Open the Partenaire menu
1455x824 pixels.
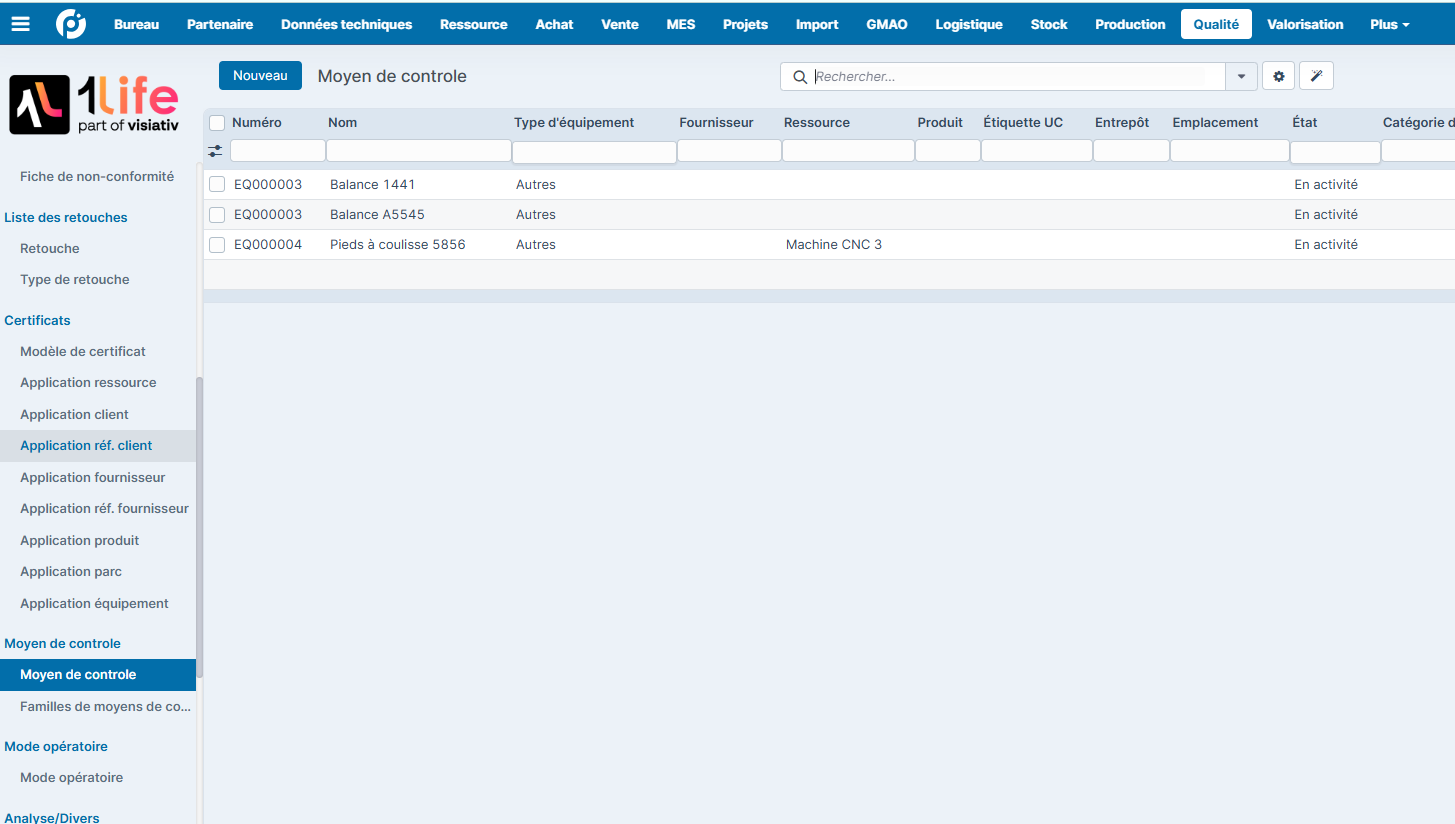220,24
